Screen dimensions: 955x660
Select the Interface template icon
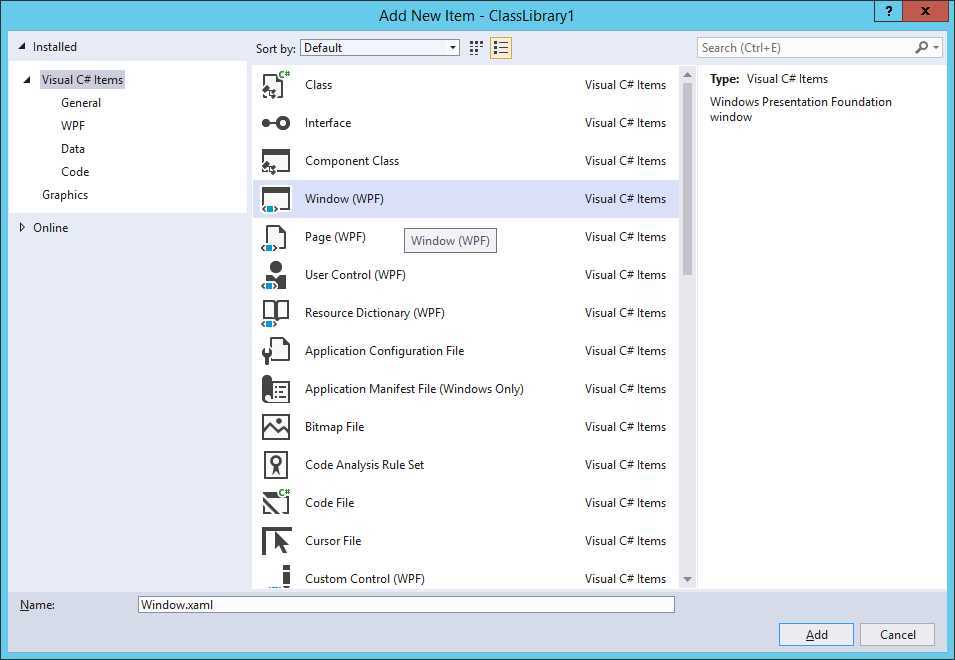[x=276, y=123]
